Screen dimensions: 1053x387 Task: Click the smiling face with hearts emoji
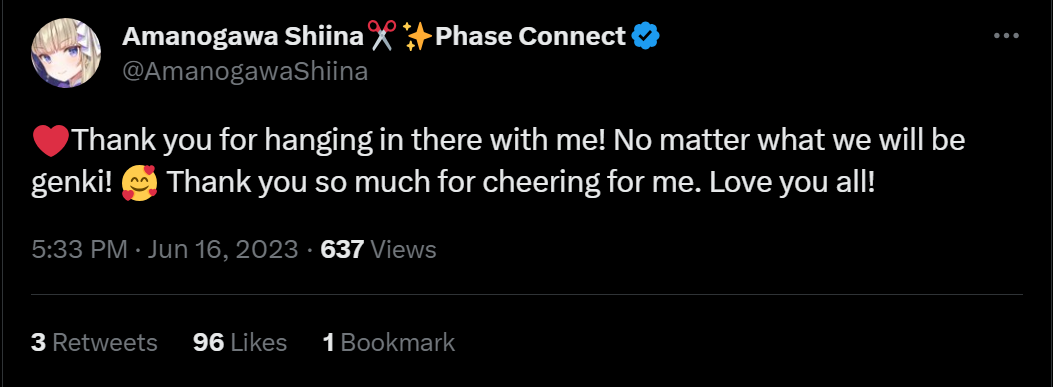tap(140, 183)
